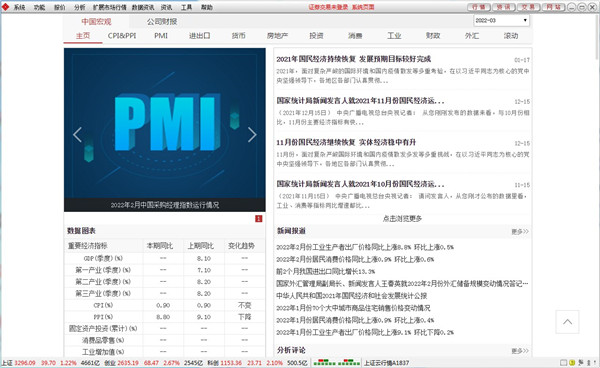This screenshot has height=368, width=600.
Task: Click the PPI(%) row label in table
Action: [103, 317]
